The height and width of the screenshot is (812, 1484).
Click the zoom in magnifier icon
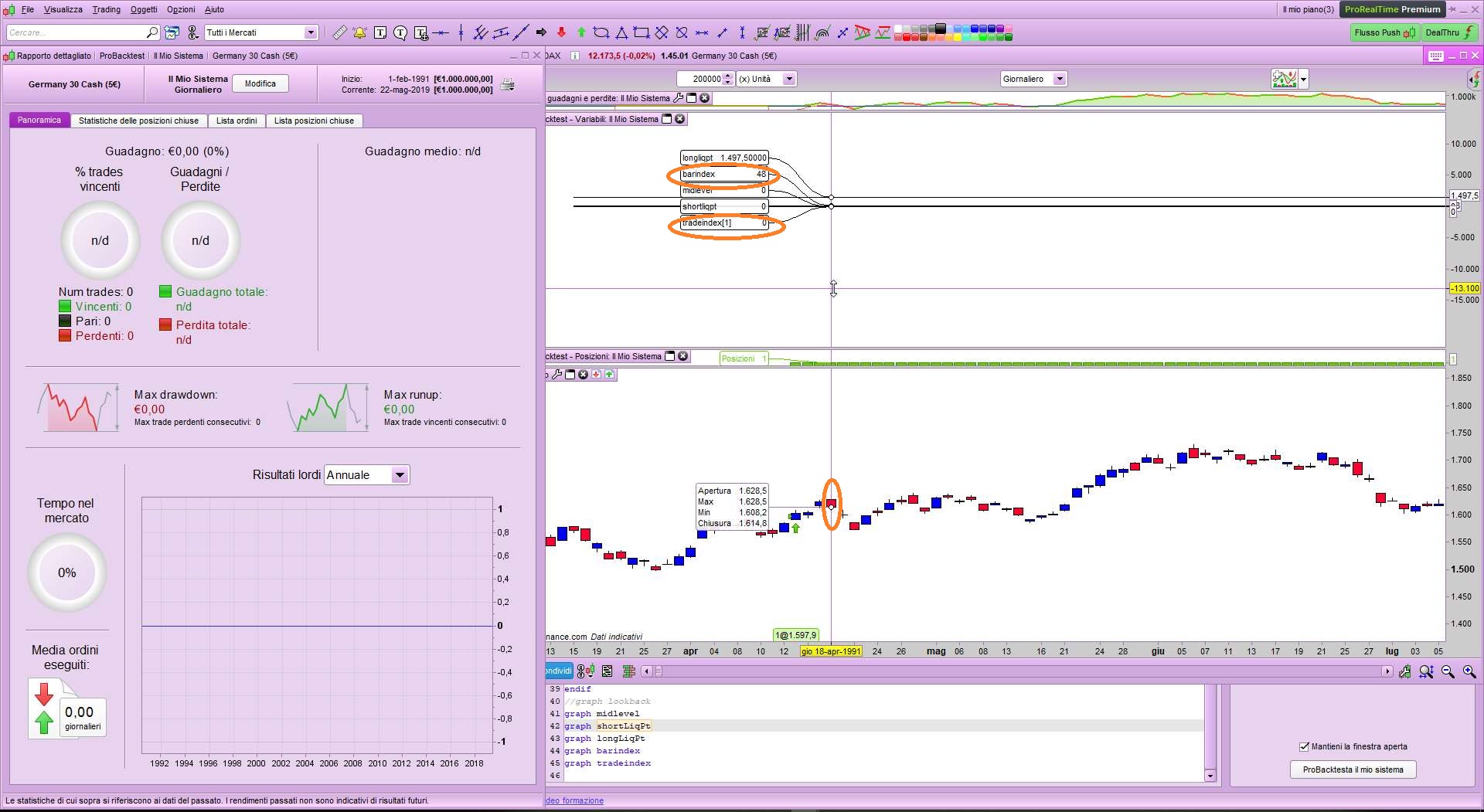(x=1469, y=671)
